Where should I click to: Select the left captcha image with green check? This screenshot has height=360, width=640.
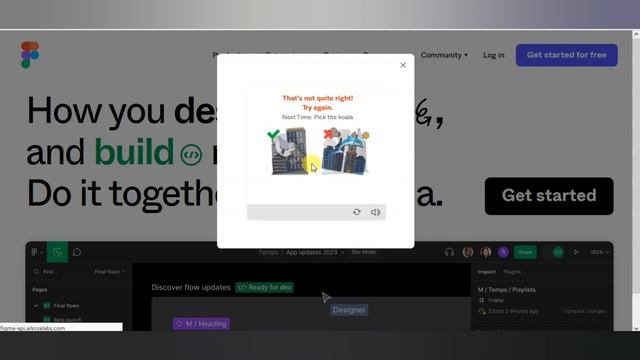point(289,151)
